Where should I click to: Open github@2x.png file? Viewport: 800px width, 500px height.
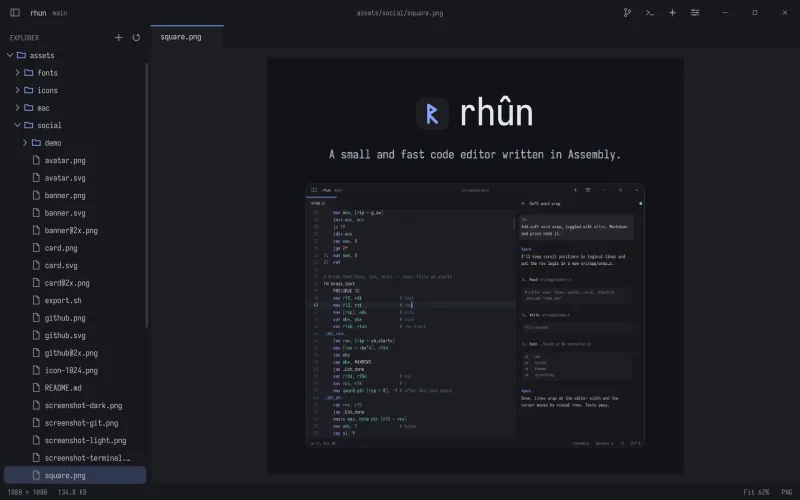pos(74,353)
